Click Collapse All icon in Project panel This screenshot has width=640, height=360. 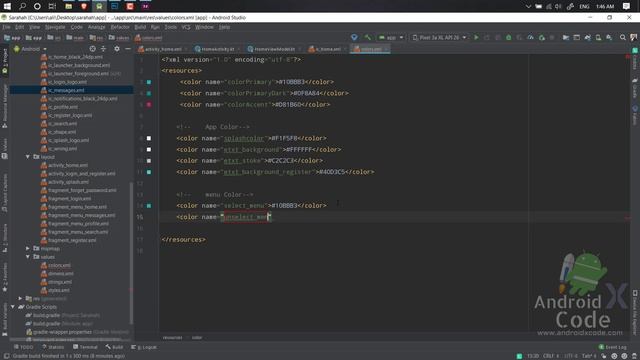104,49
